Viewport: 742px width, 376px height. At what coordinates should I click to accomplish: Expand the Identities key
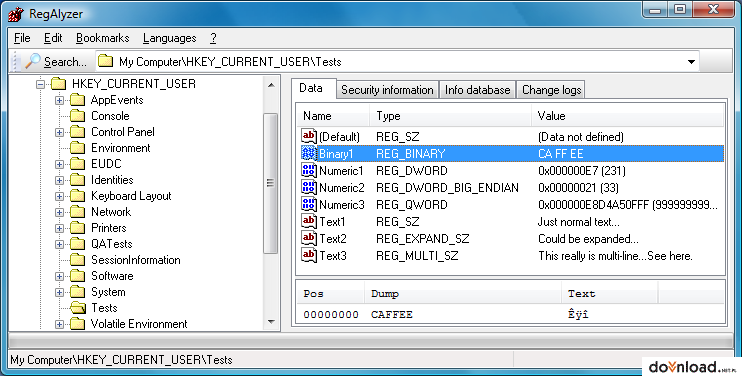[60, 180]
